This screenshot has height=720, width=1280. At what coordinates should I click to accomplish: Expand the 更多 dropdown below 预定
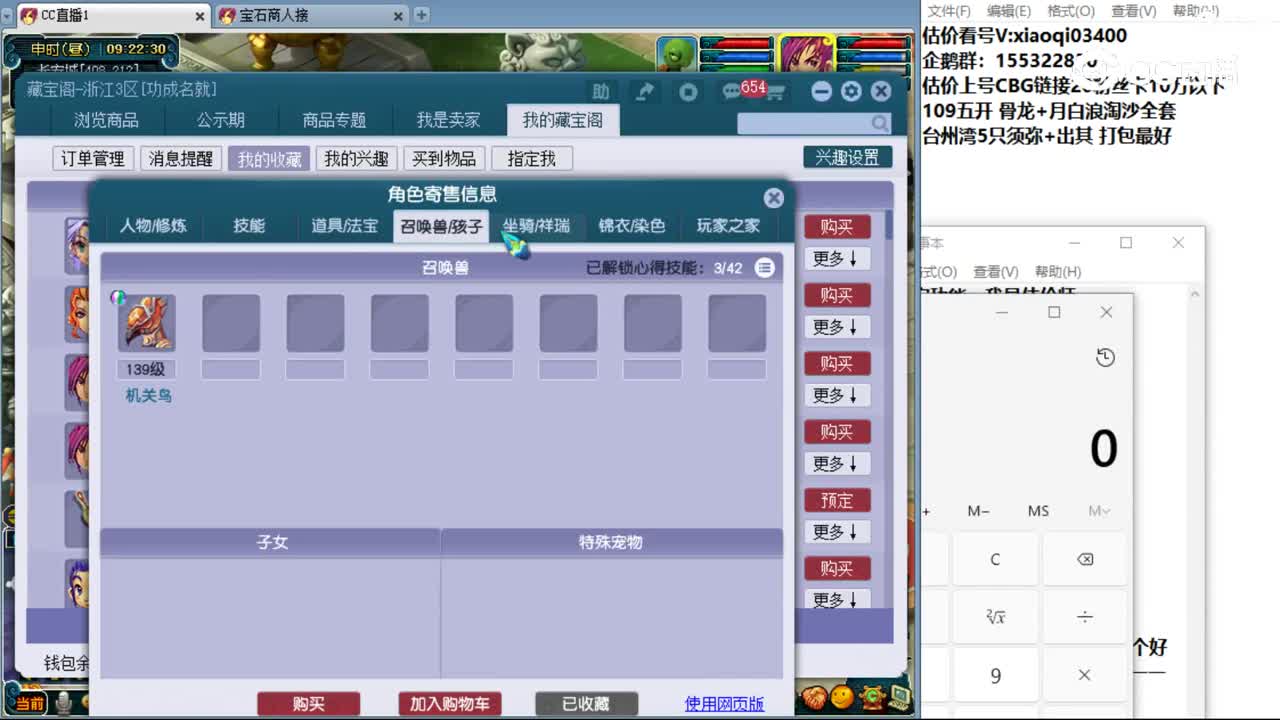(837, 531)
